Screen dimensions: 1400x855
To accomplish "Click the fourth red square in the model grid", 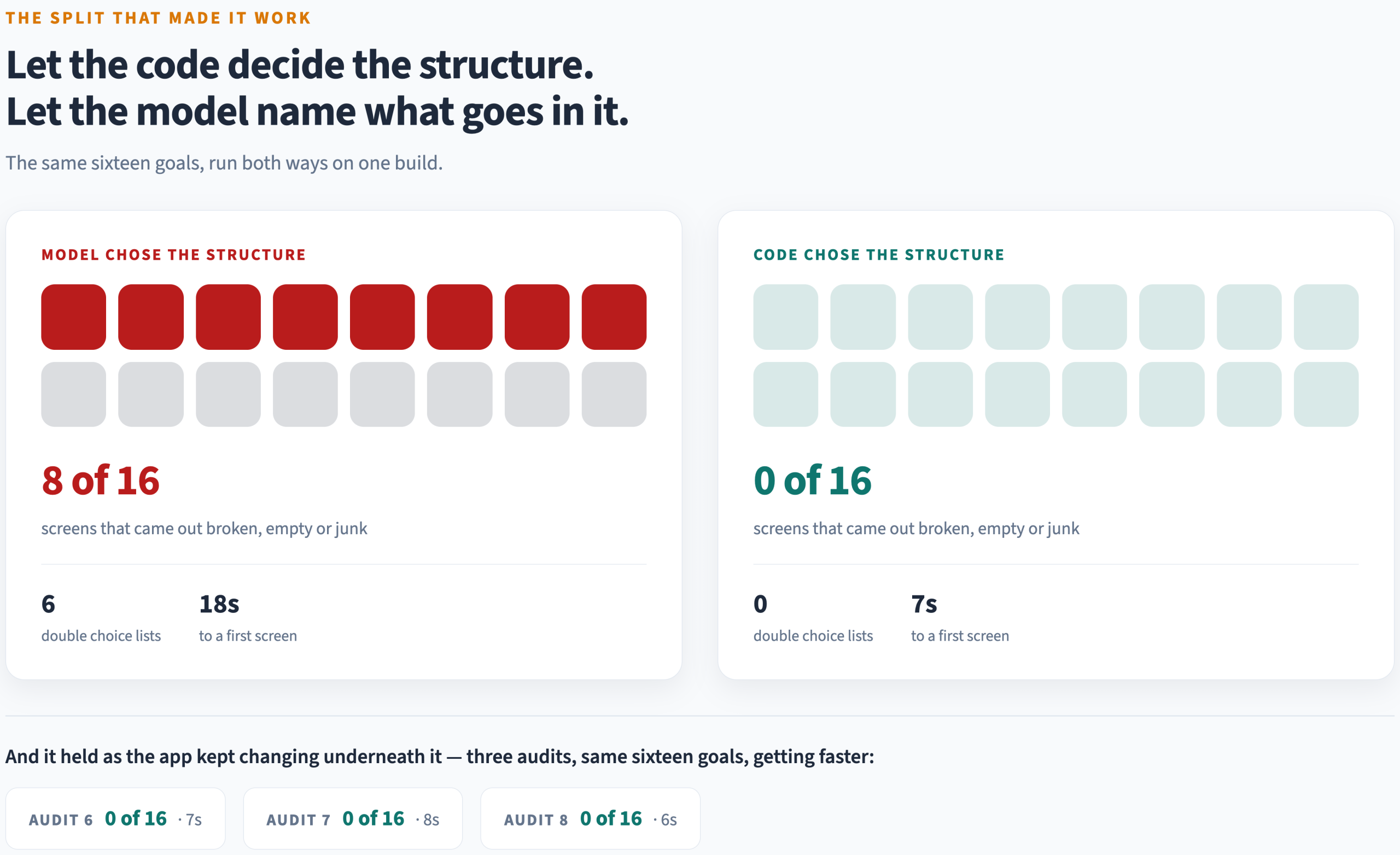I will [305, 317].
